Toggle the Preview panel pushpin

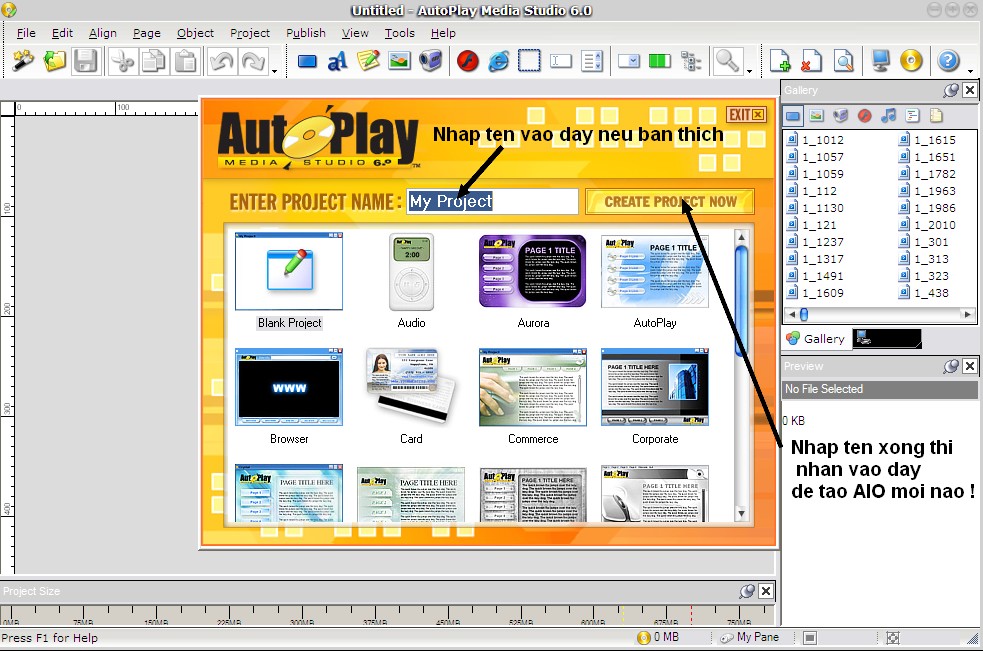coord(950,366)
